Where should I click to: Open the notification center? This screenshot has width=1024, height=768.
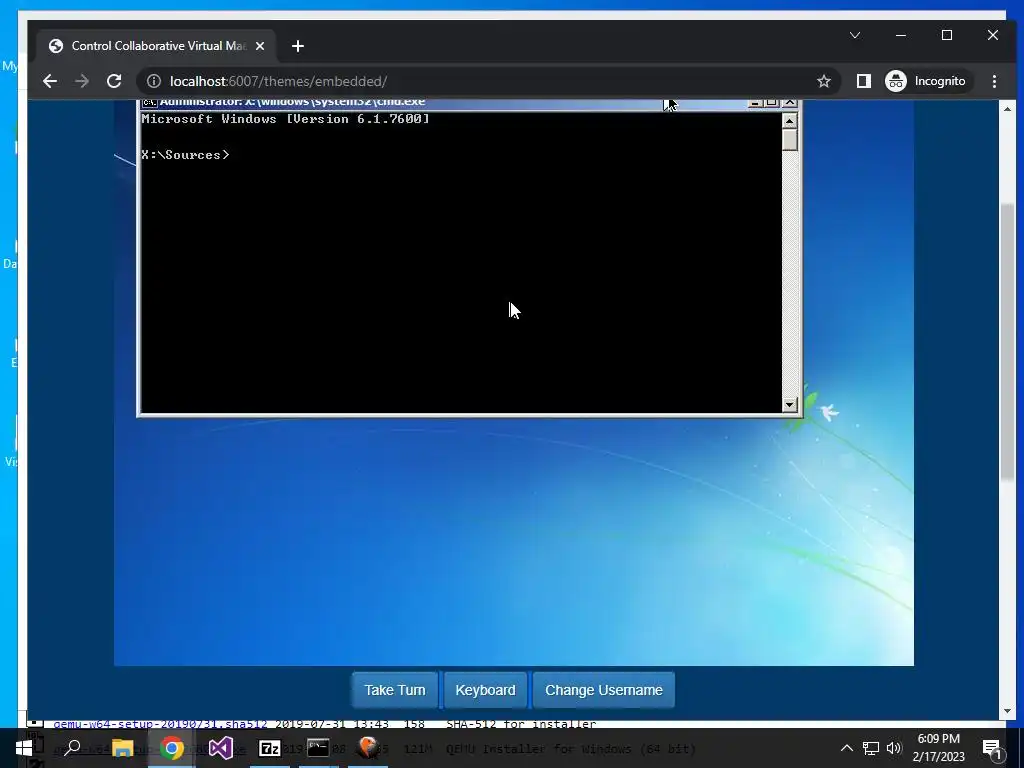coord(993,748)
